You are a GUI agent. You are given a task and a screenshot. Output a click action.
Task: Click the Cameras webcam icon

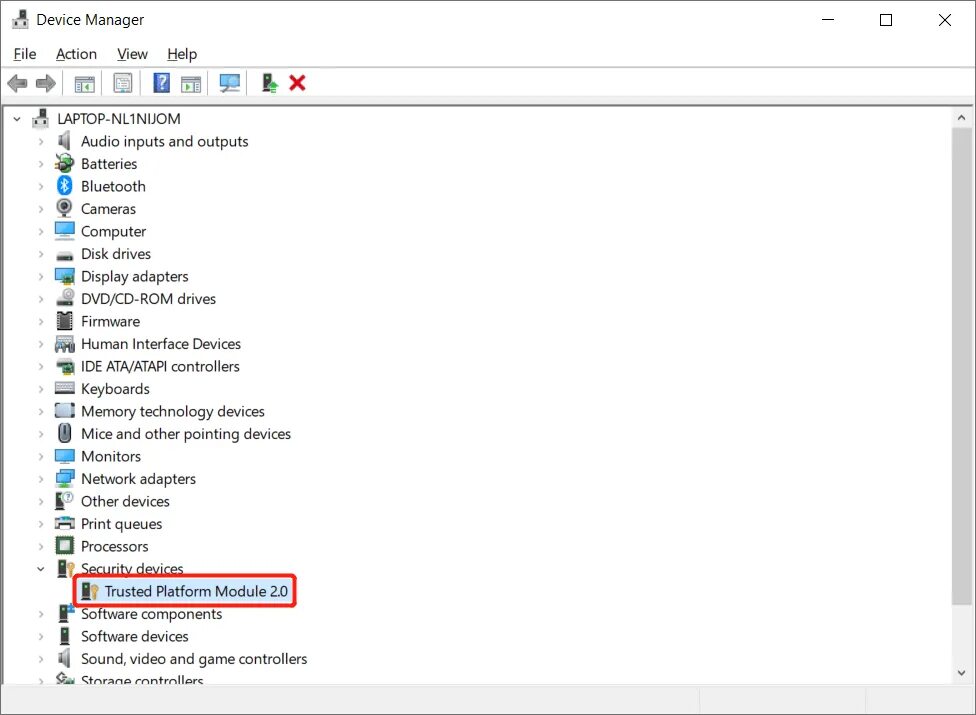pyautogui.click(x=64, y=208)
